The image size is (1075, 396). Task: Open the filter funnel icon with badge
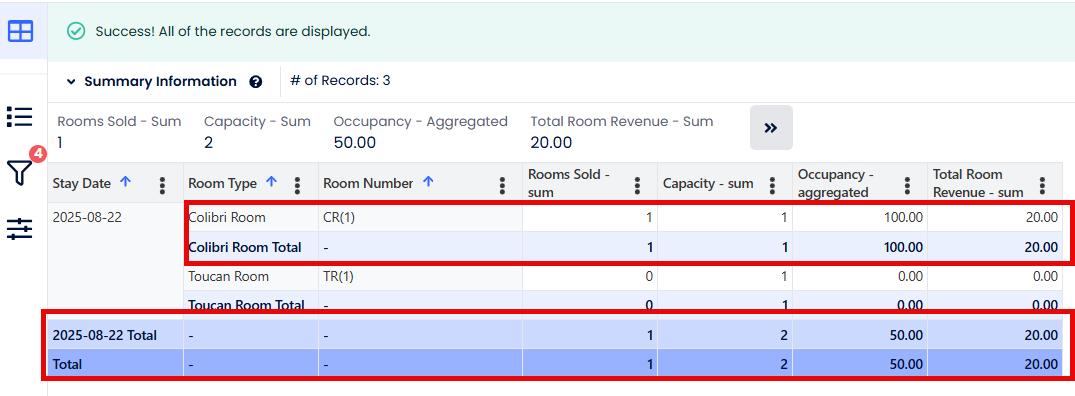tap(21, 172)
